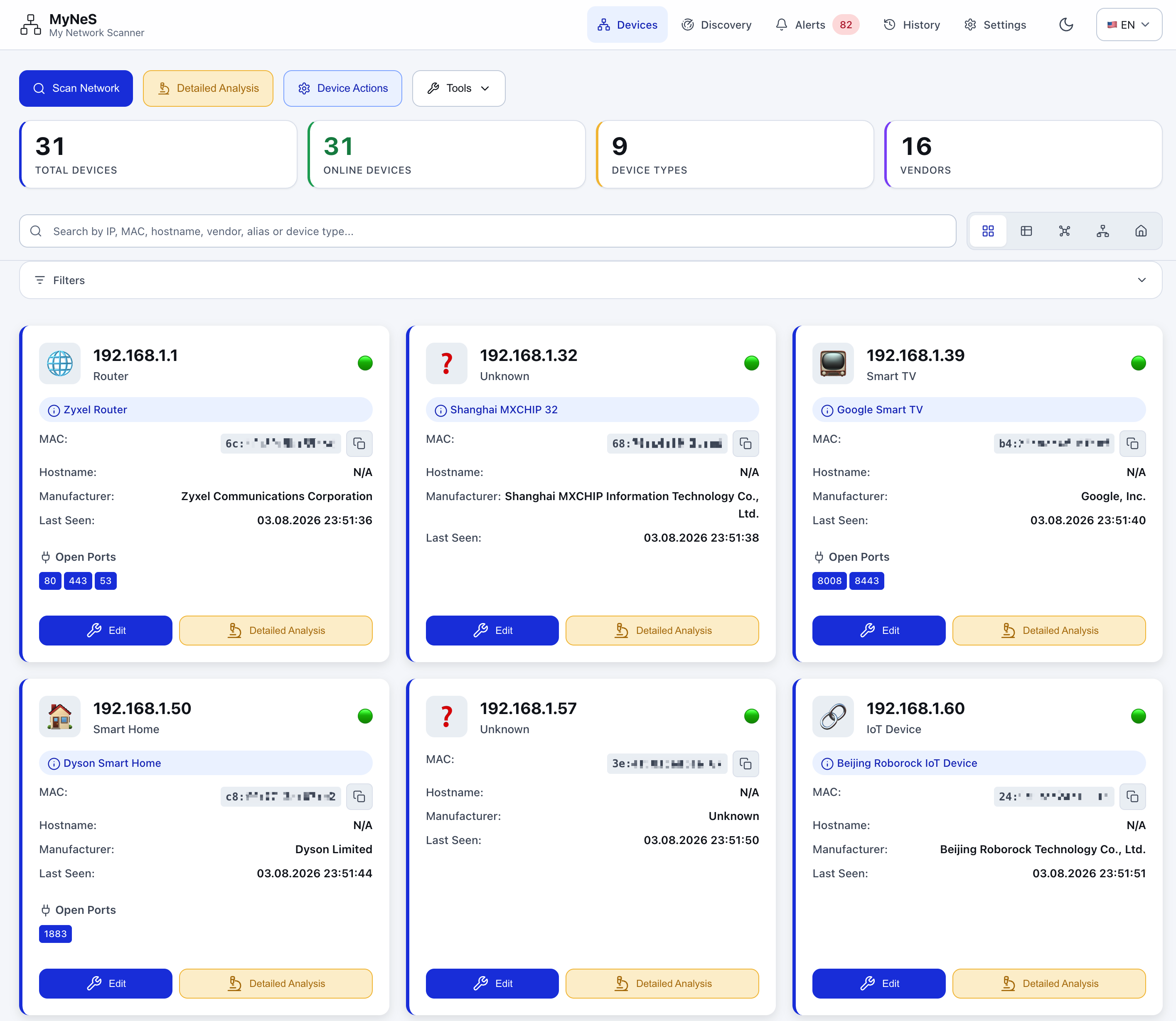The image size is (1176, 1021).
Task: Click the MyNeS network logo icon
Action: click(x=30, y=25)
